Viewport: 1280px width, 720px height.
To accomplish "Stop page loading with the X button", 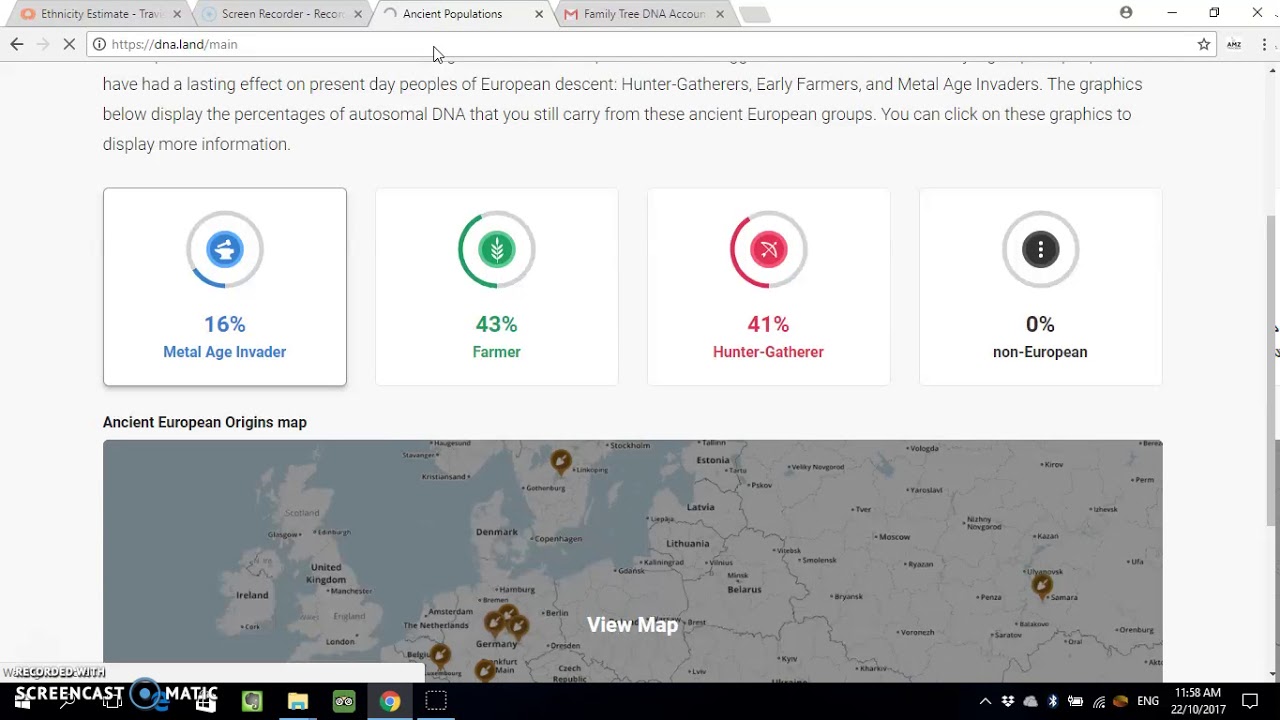I will (67, 44).
